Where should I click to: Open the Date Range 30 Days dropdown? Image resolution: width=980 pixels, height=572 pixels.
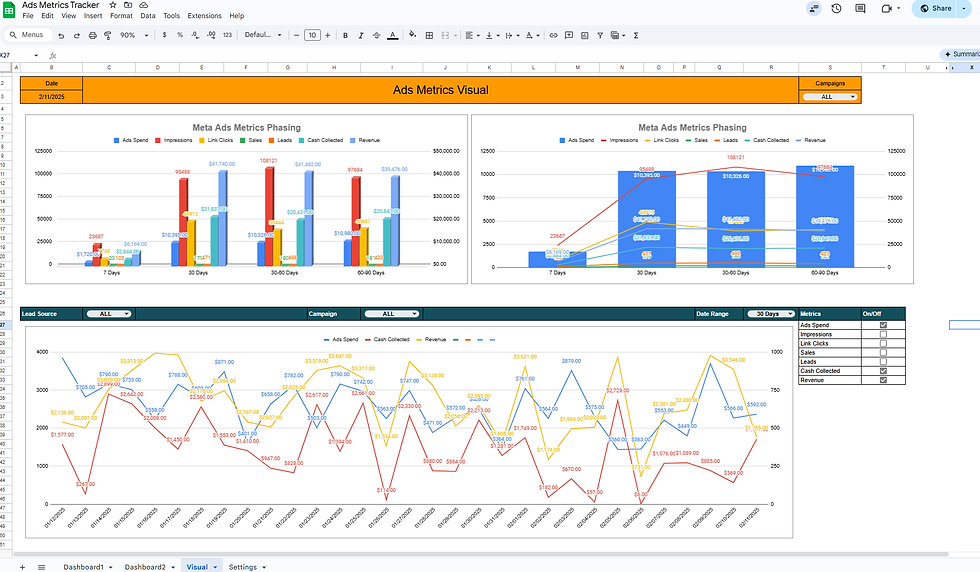click(771, 314)
